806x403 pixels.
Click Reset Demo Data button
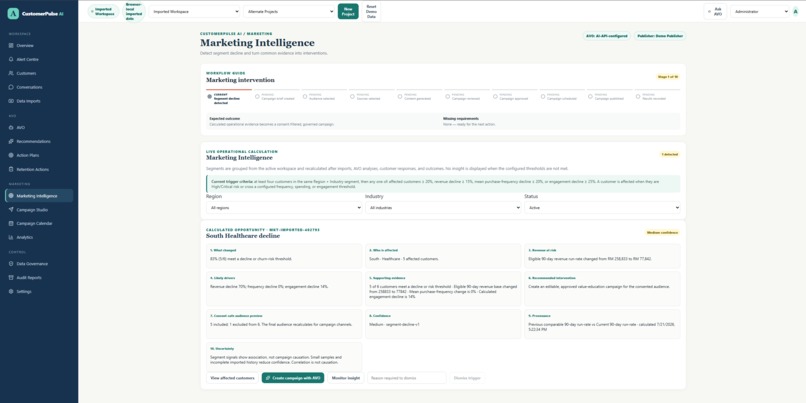point(372,11)
